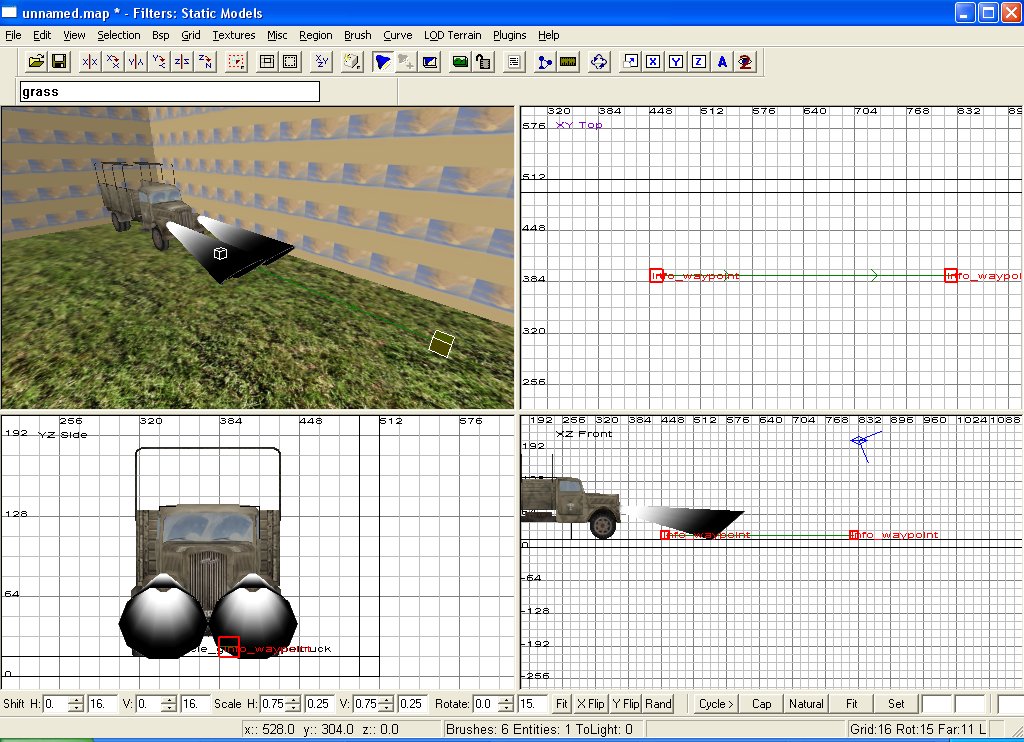Screen dimensions: 1024x742
Task: Click the red dashed selection box icon
Action: click(x=236, y=62)
